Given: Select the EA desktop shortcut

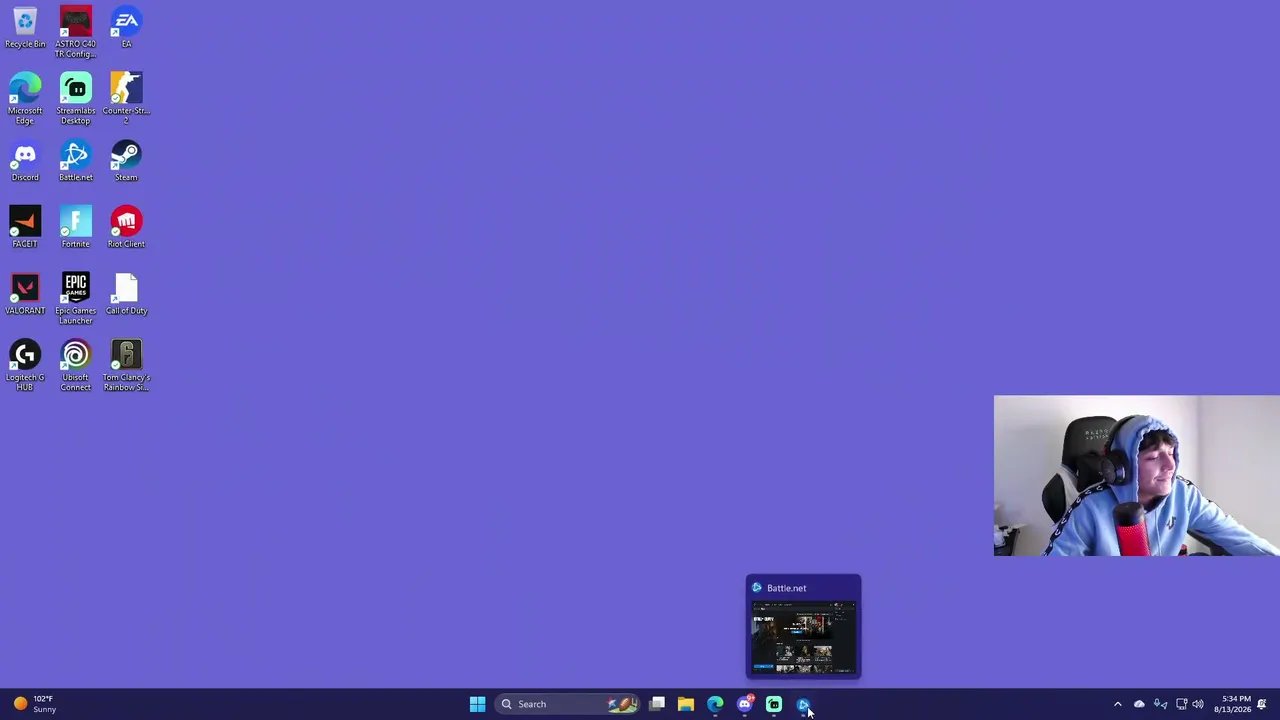Looking at the screenshot, I should point(126,28).
